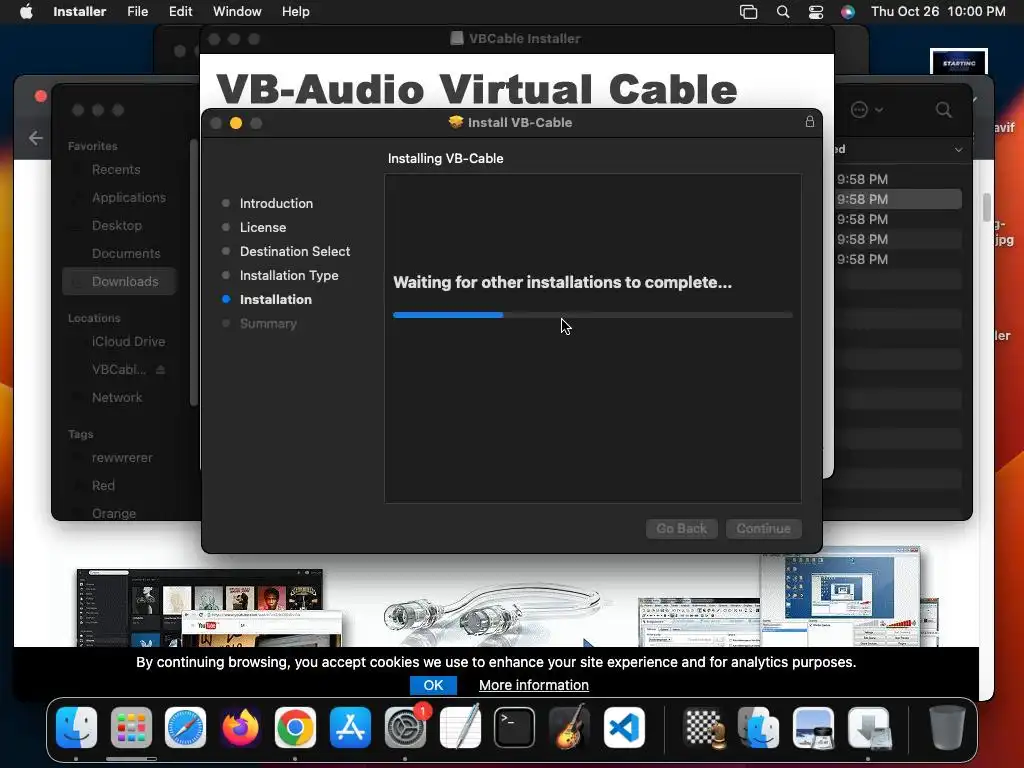1024x768 pixels.
Task: Select the Summary installer step
Action: pyautogui.click(x=268, y=323)
